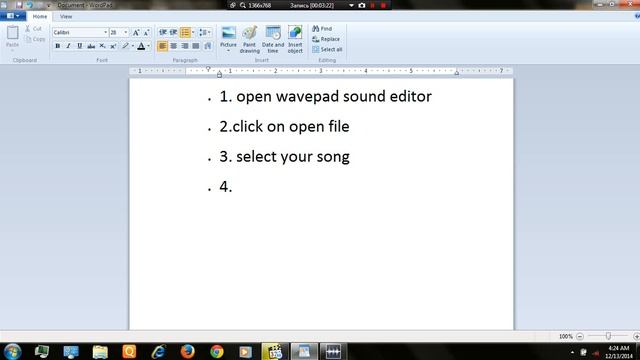Viewport: 640px width, 360px height.
Task: Click the Cut button
Action: click(33, 29)
